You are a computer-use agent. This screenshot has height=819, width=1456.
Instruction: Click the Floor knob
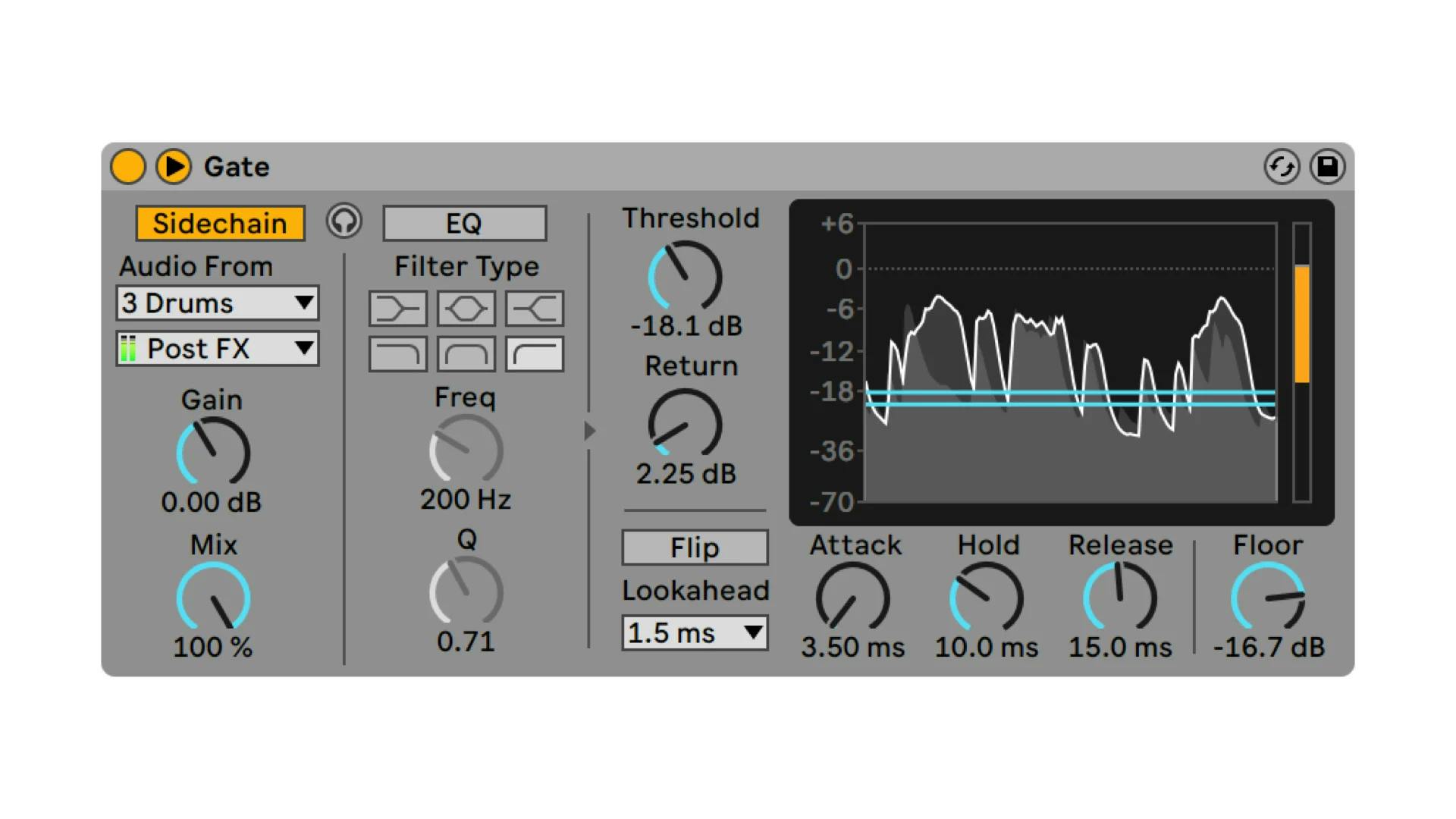tap(1267, 598)
